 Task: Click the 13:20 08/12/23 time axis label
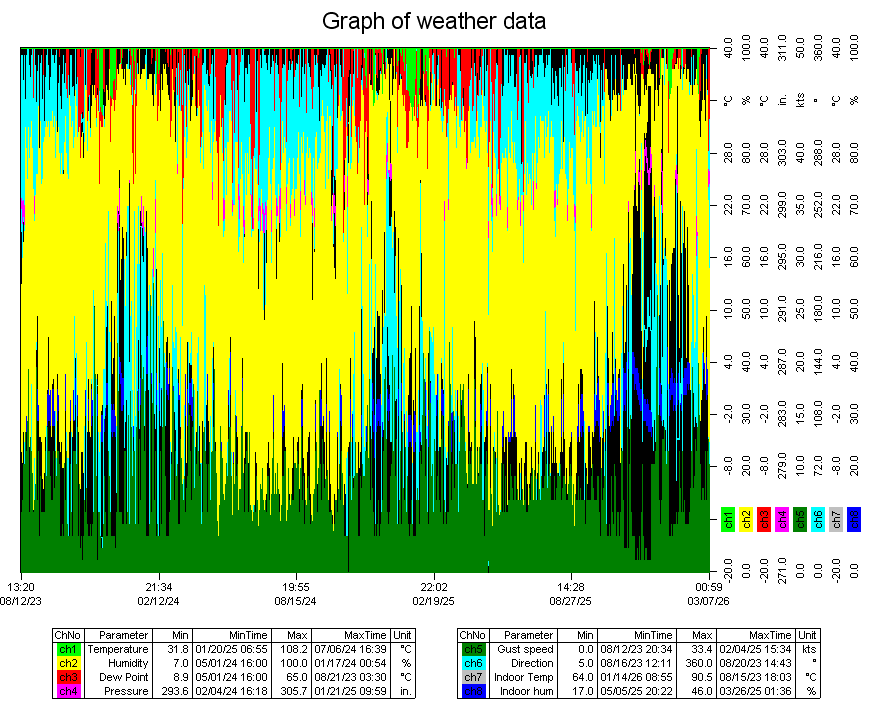21,594
